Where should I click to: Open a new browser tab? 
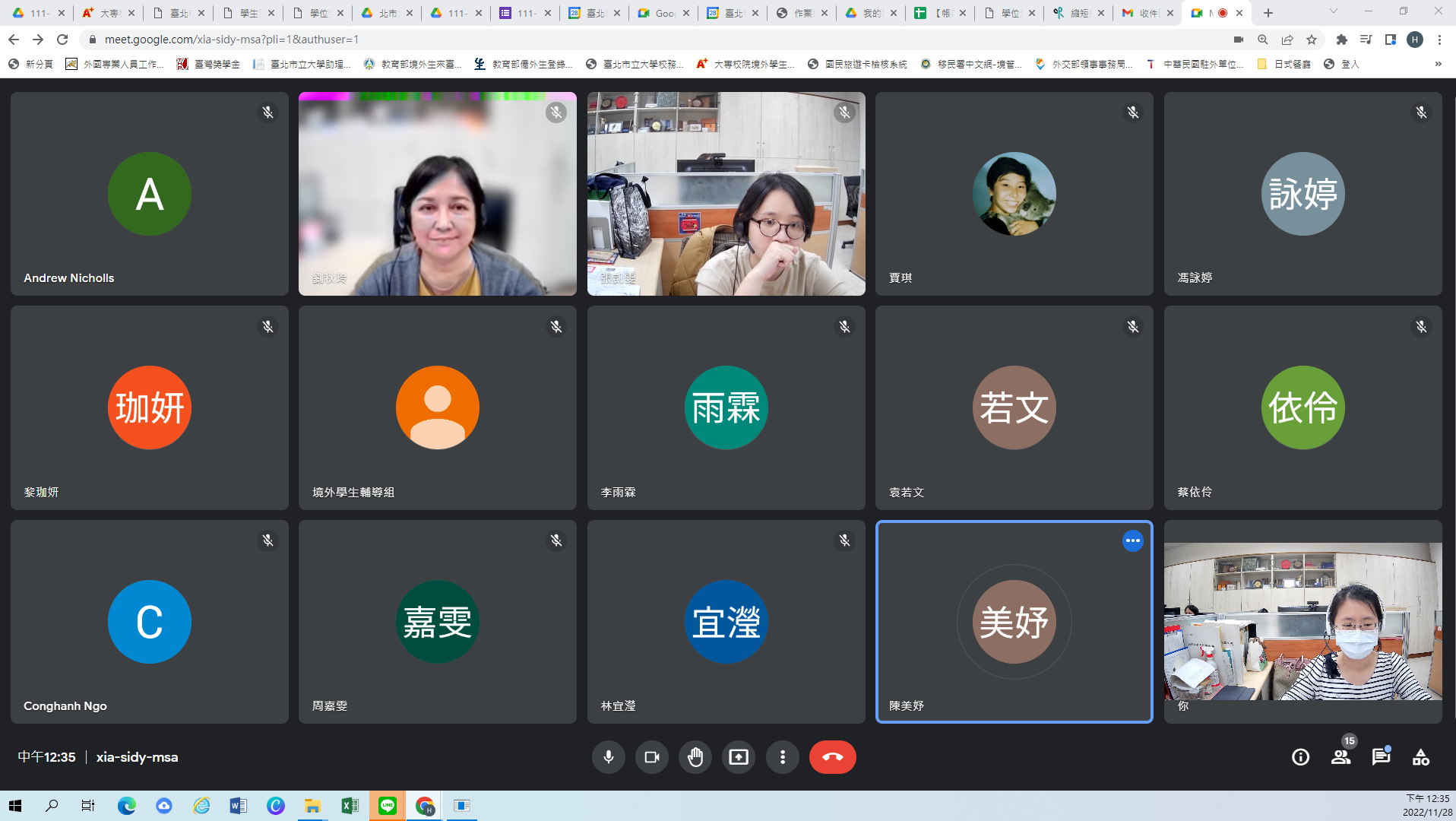[x=1268, y=13]
